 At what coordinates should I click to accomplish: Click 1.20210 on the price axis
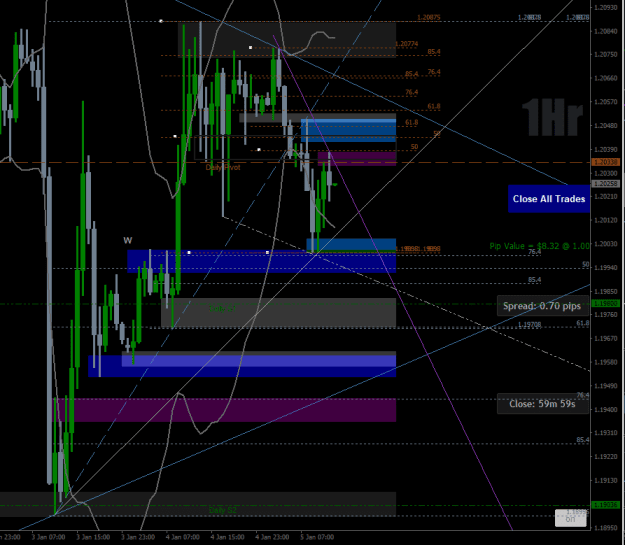click(606, 197)
